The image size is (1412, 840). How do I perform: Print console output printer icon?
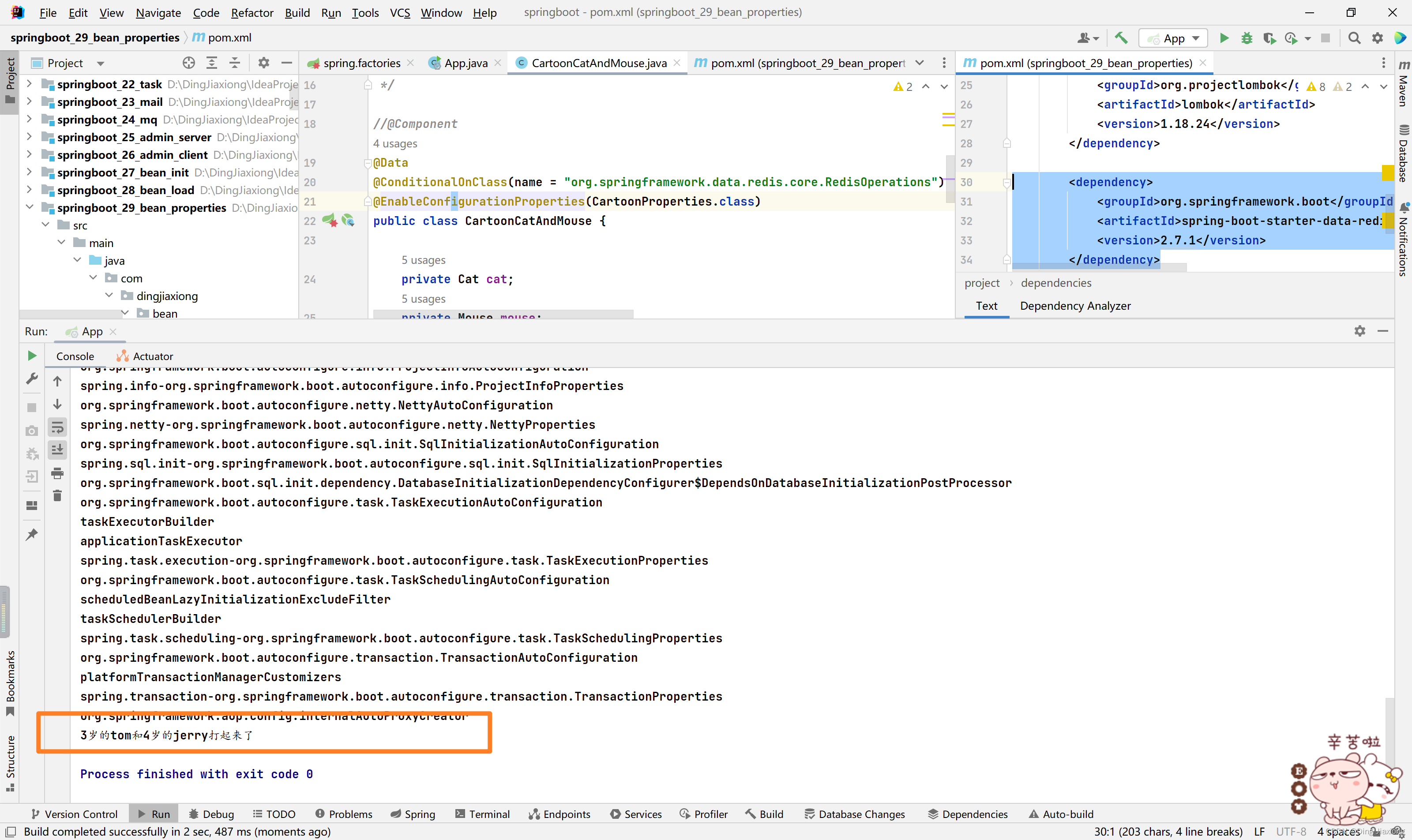57,473
